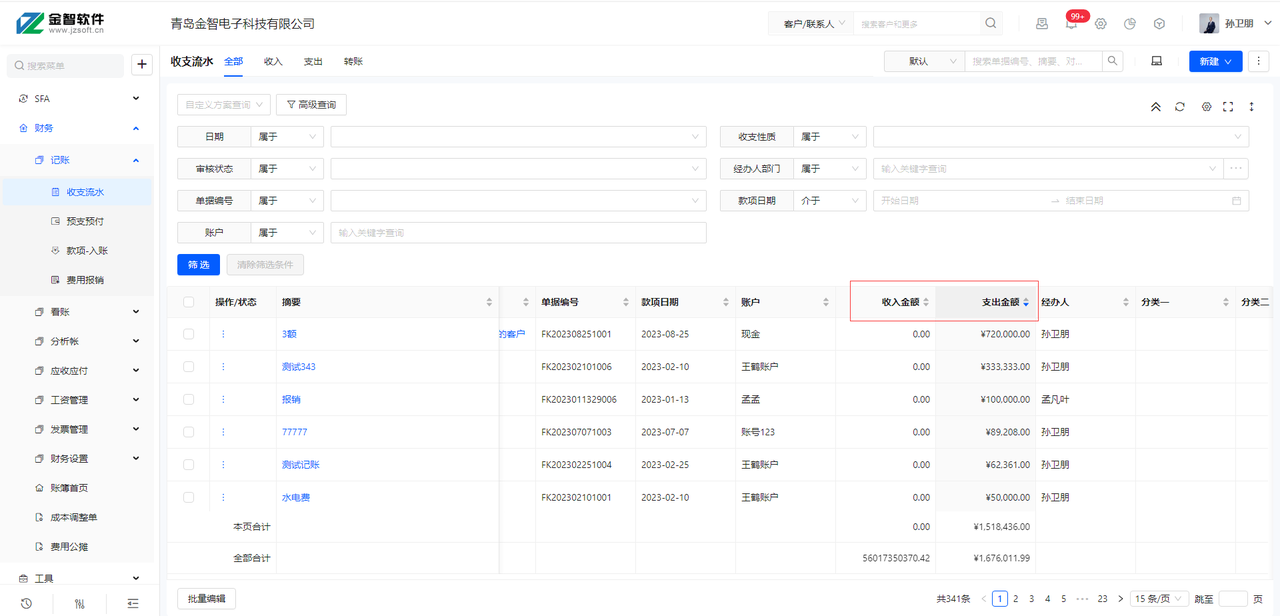
Task: Open row actions for 水电费 entry
Action: point(223,497)
